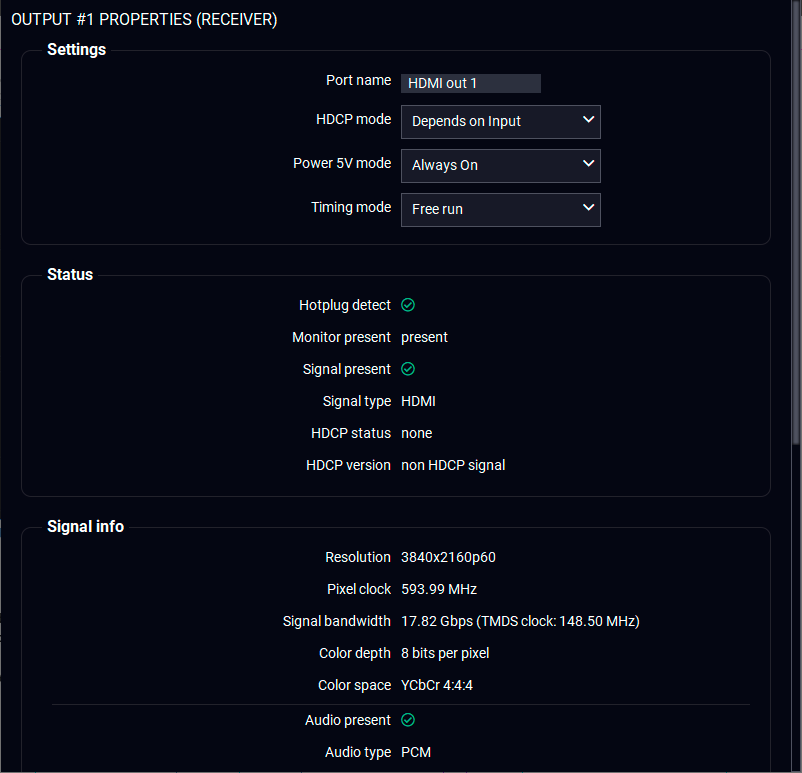Click the PCM audio type value
Viewport: 802px width, 773px height.
point(416,752)
